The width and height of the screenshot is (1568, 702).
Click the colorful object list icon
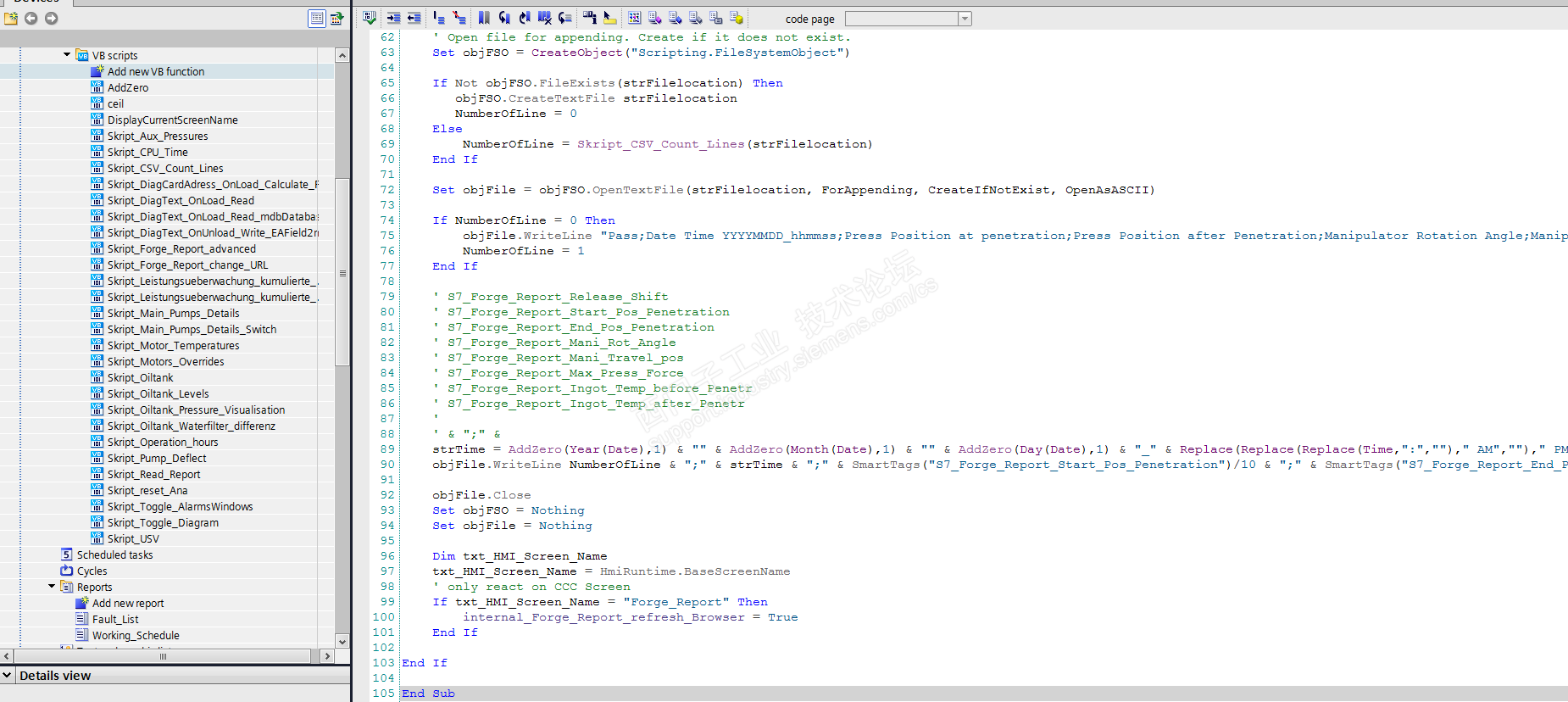[635, 18]
